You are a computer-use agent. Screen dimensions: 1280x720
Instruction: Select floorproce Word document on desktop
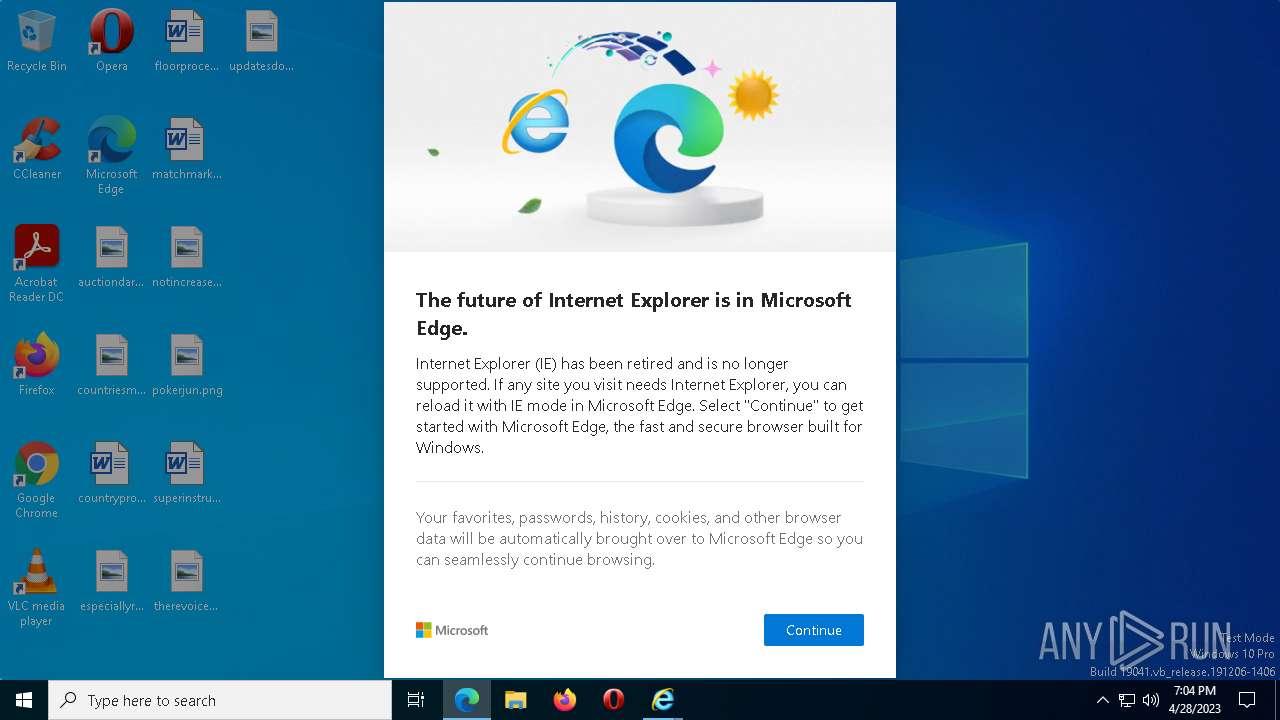point(186,41)
